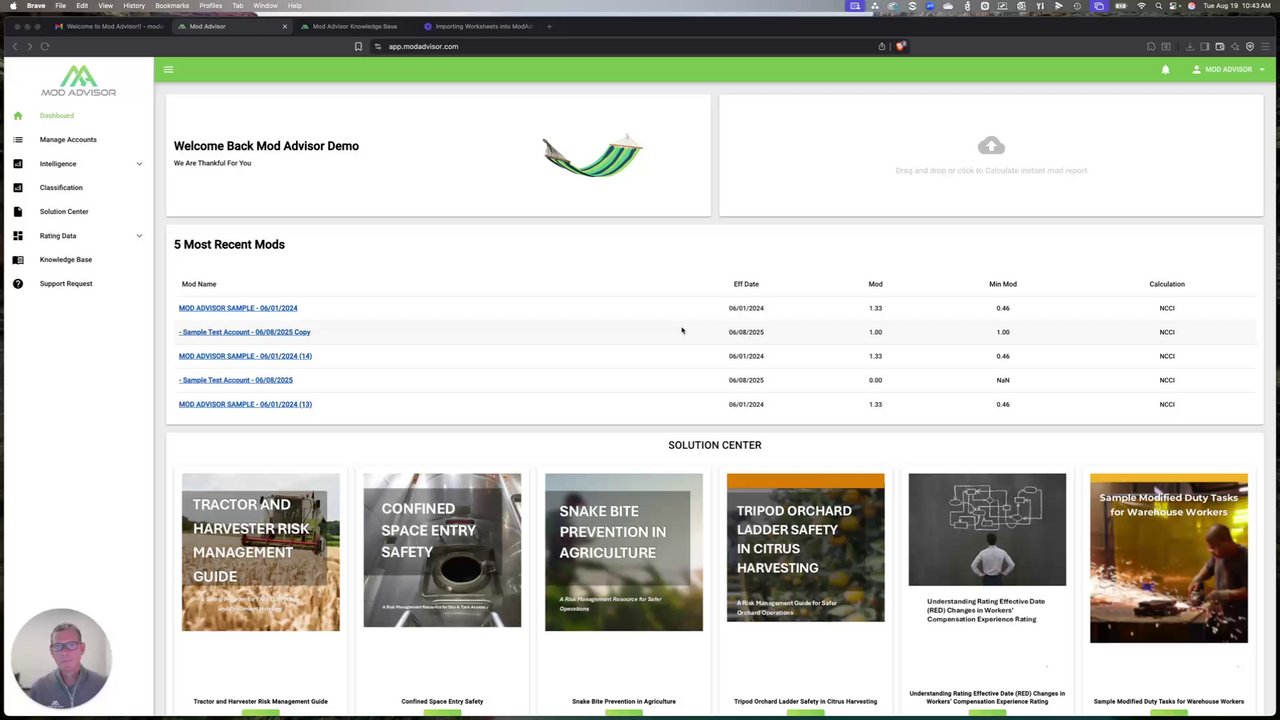Open the browser extensions puzzle icon
Image resolution: width=1280 pixels, height=720 pixels.
click(1151, 46)
